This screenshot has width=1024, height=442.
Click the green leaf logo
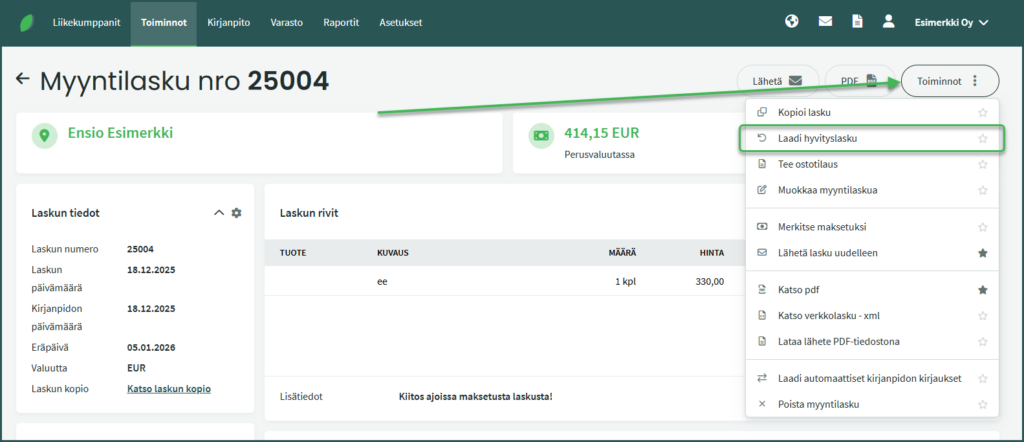pos(19,21)
